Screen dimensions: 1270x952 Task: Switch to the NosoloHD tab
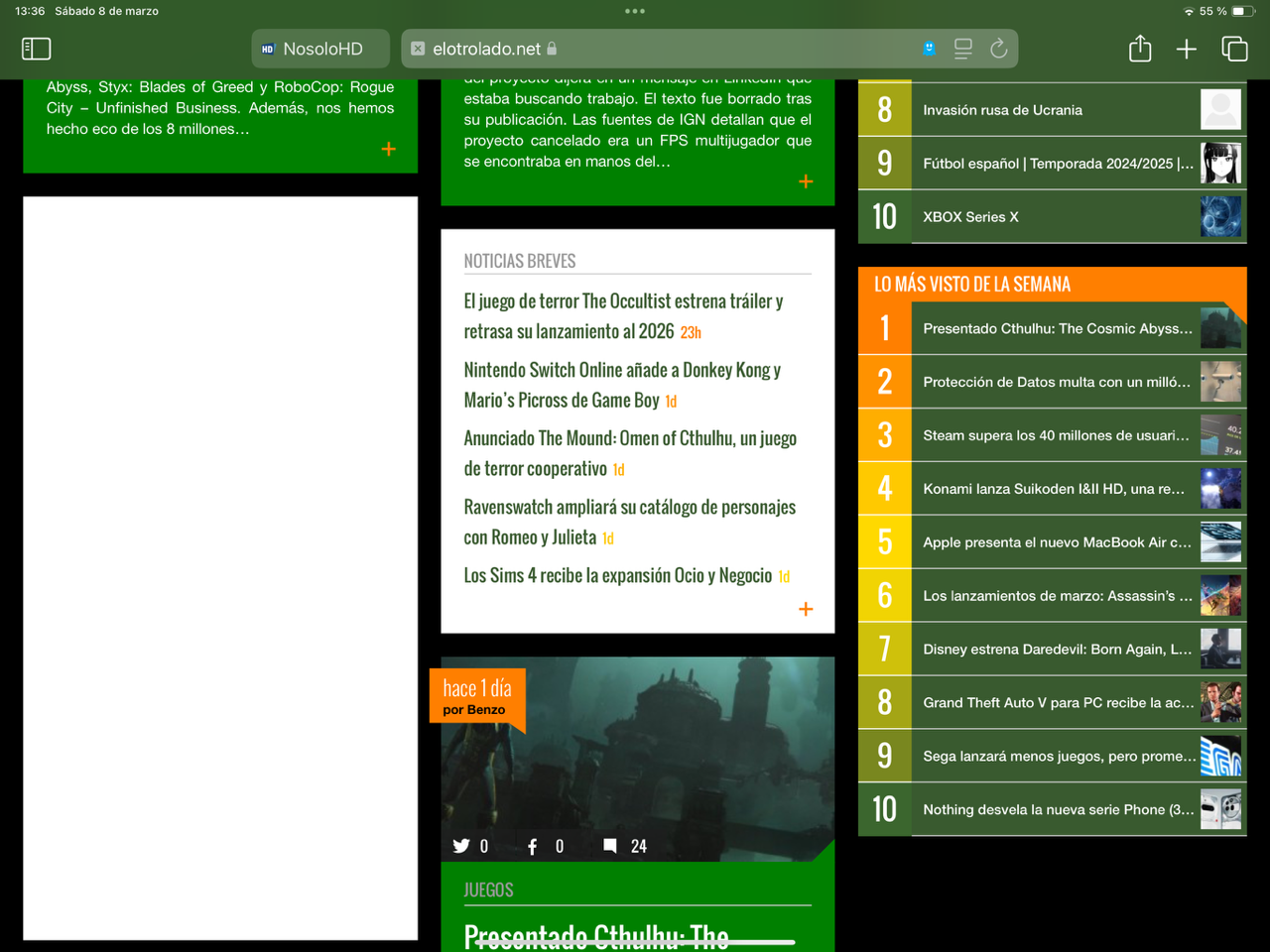[x=320, y=49]
